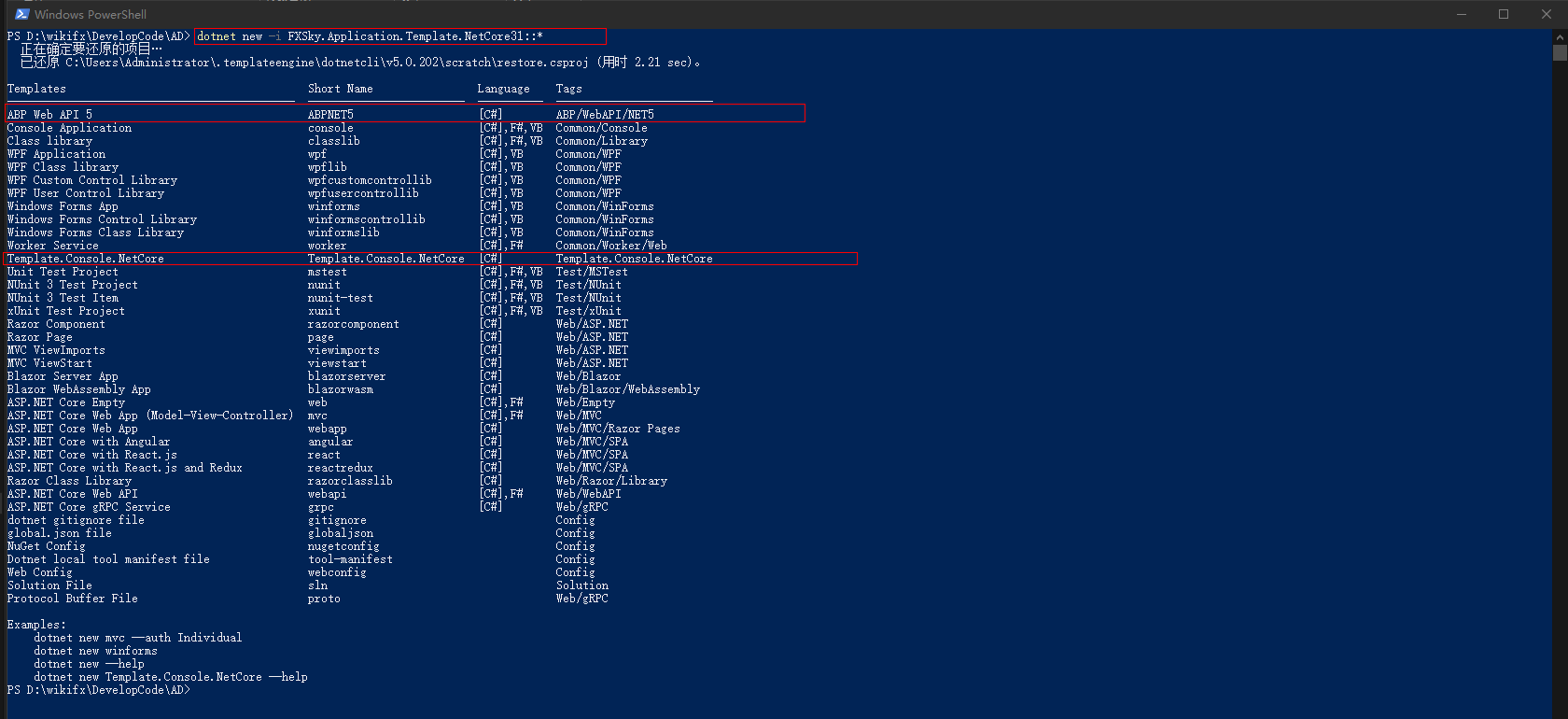Click the 'Unit Test Project' template name
This screenshot has width=1568, height=719.
[x=63, y=272]
